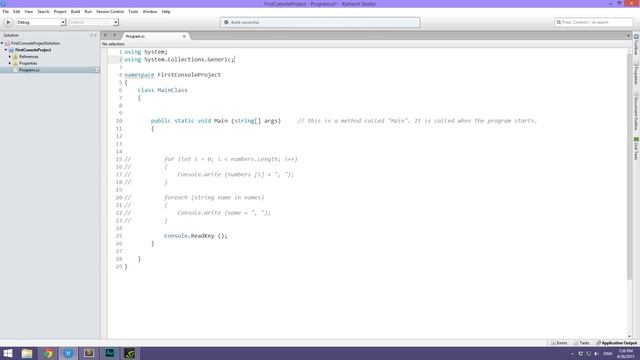Image resolution: width=640 pixels, height=360 pixels.
Task: Open the Properties side pad
Action: (636, 74)
